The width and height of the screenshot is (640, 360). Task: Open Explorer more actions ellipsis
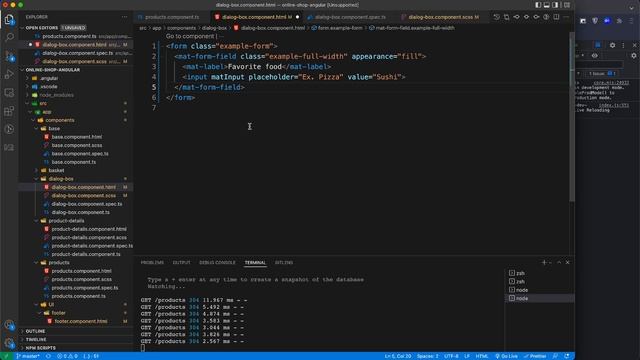(x=124, y=17)
